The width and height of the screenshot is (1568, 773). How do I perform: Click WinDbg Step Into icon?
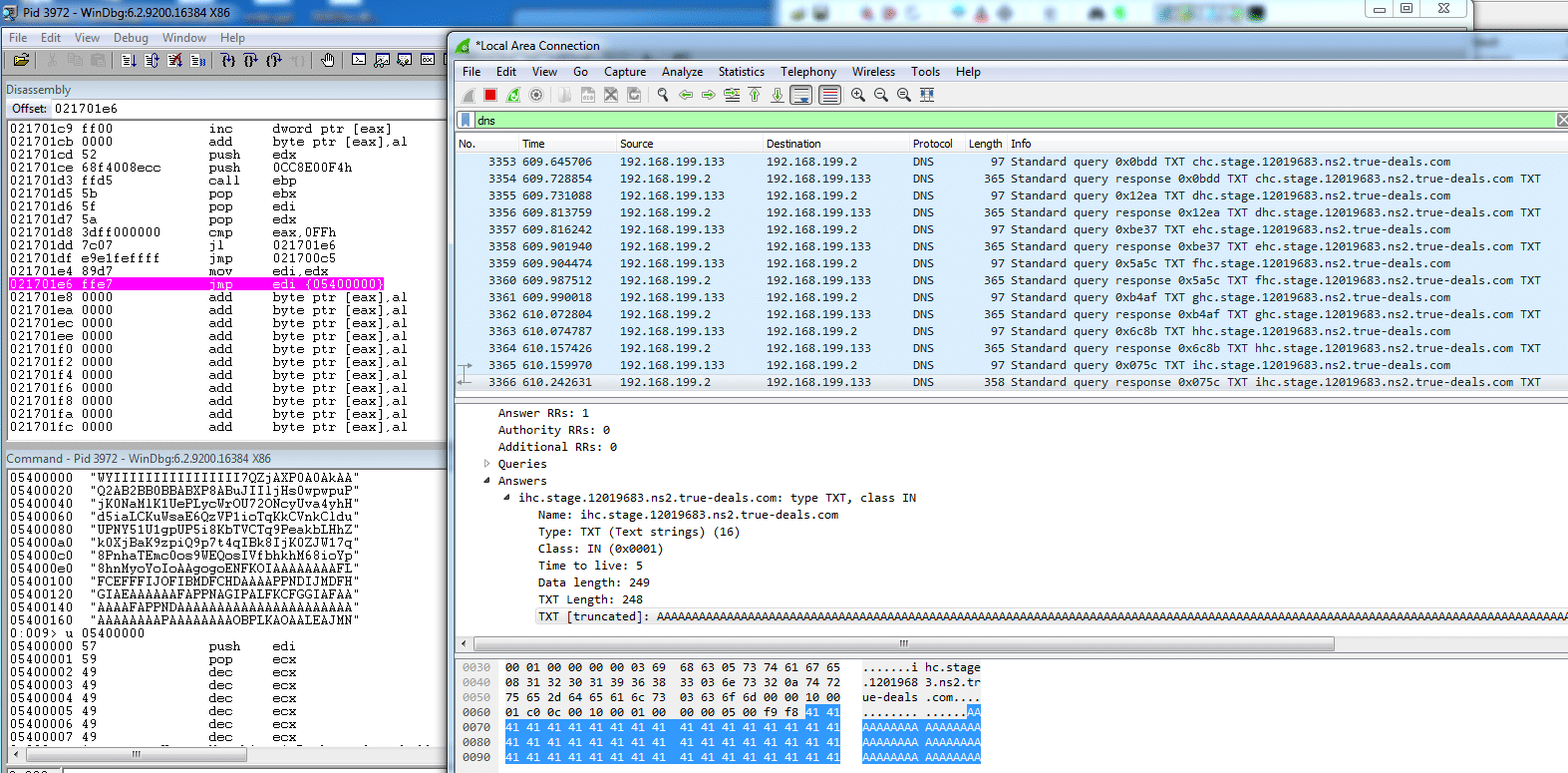228,60
